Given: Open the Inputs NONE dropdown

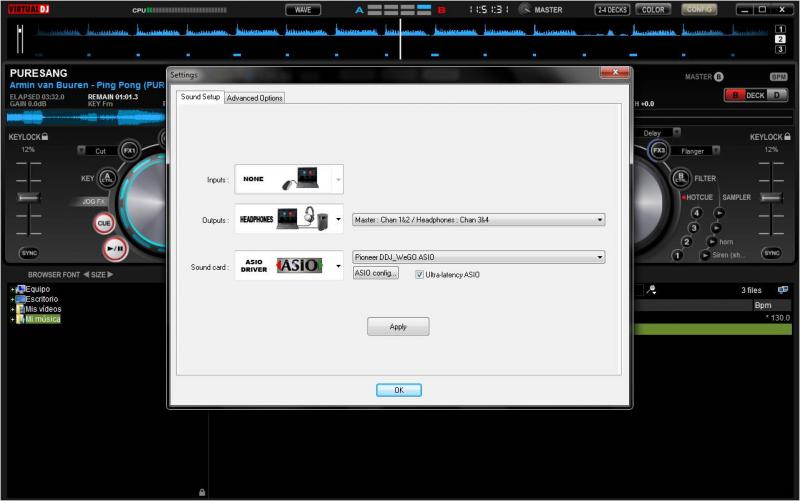Looking at the screenshot, I should [x=289, y=179].
